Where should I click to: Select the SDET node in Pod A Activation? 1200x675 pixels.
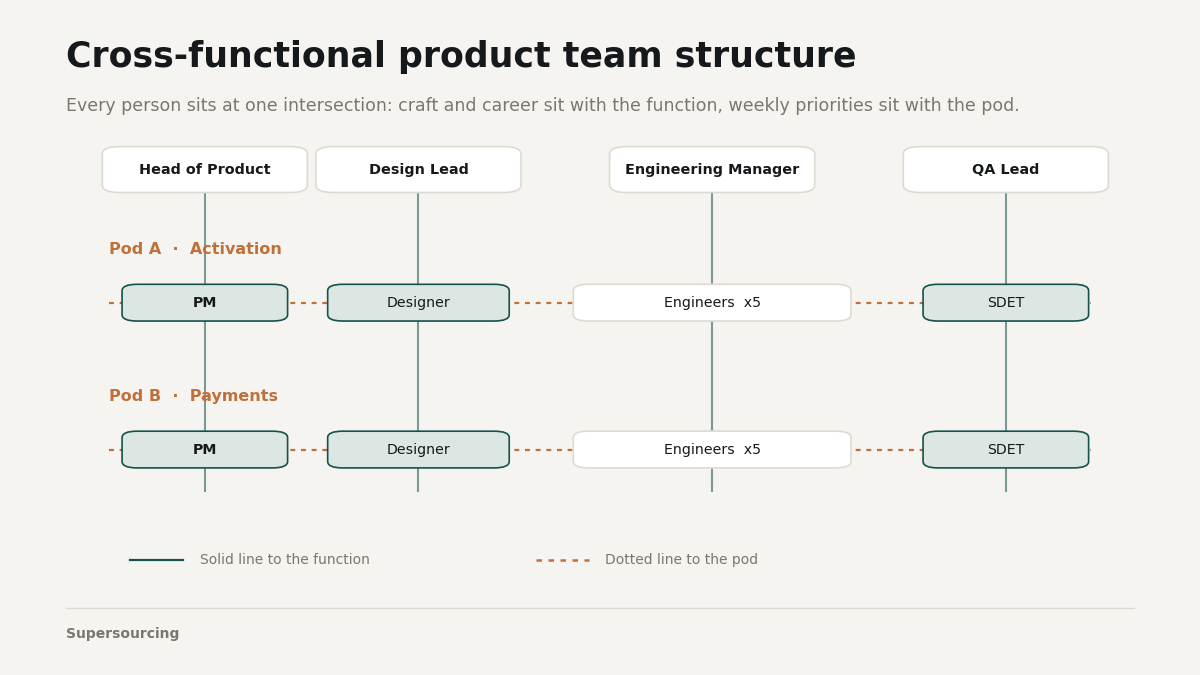pyautogui.click(x=1006, y=303)
